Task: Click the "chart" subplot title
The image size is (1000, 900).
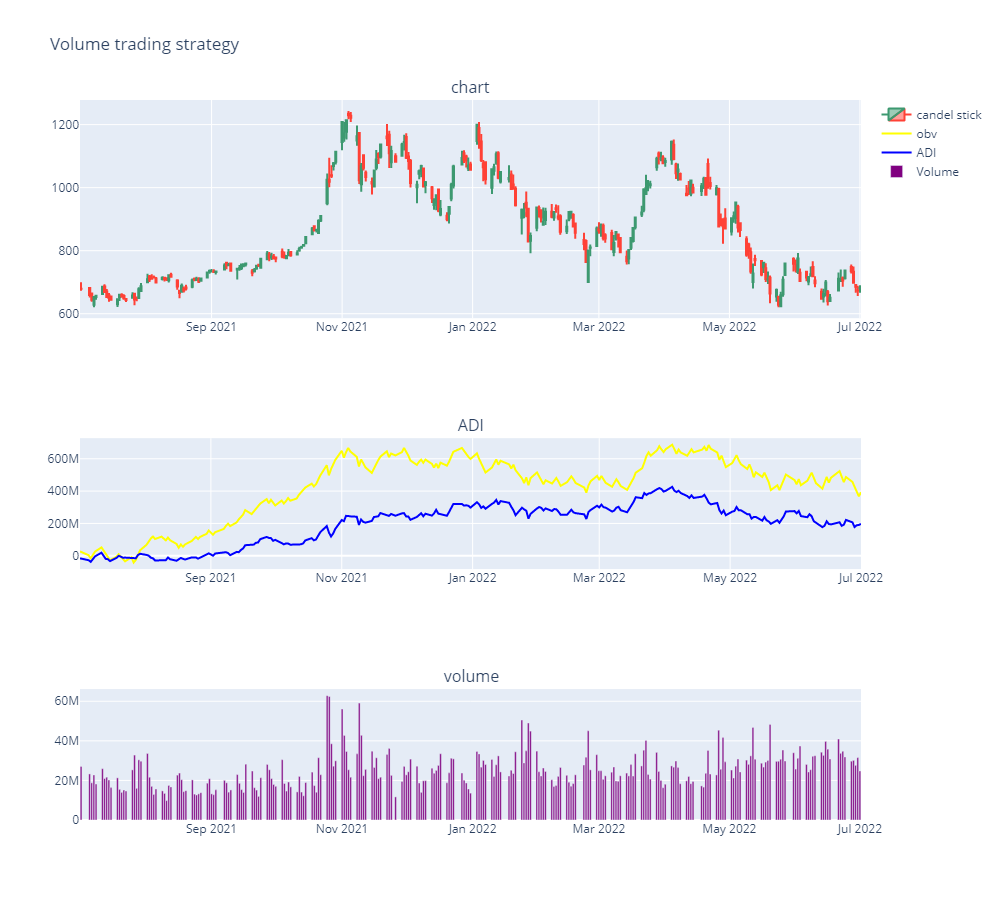Action: 470,88
